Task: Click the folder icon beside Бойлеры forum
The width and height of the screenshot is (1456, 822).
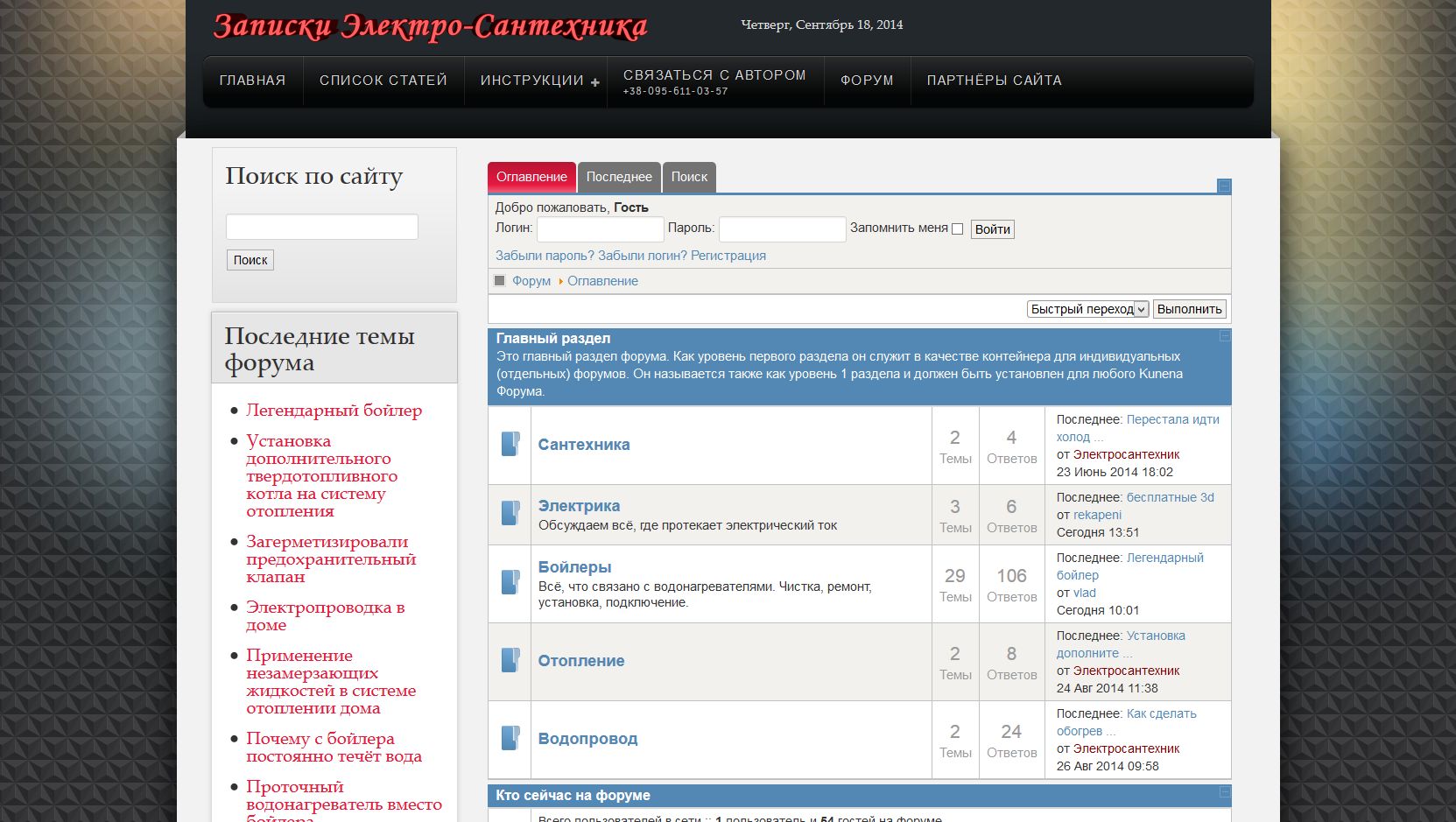Action: 510,582
